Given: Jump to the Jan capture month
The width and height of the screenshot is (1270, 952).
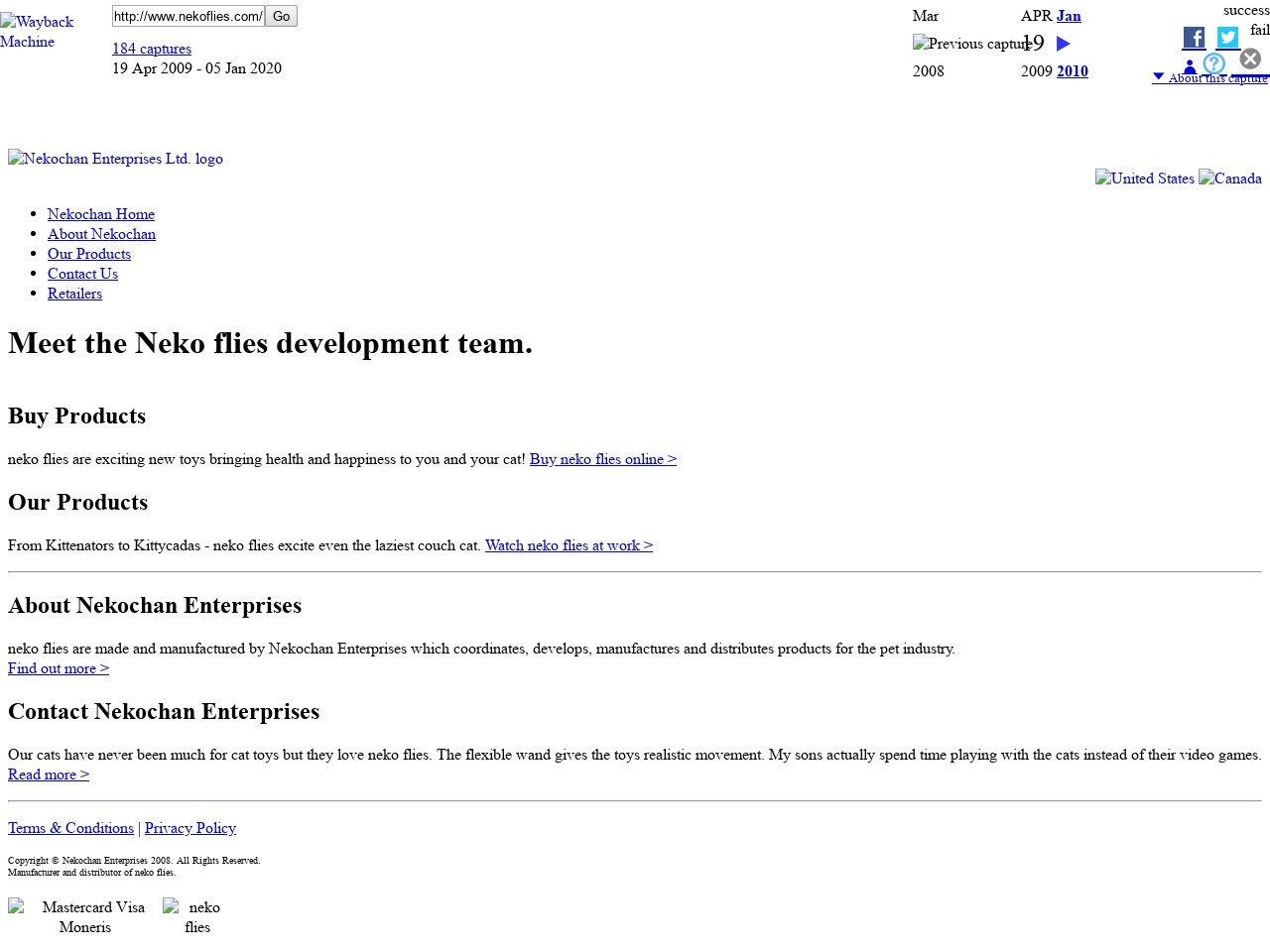Looking at the screenshot, I should tap(1069, 16).
